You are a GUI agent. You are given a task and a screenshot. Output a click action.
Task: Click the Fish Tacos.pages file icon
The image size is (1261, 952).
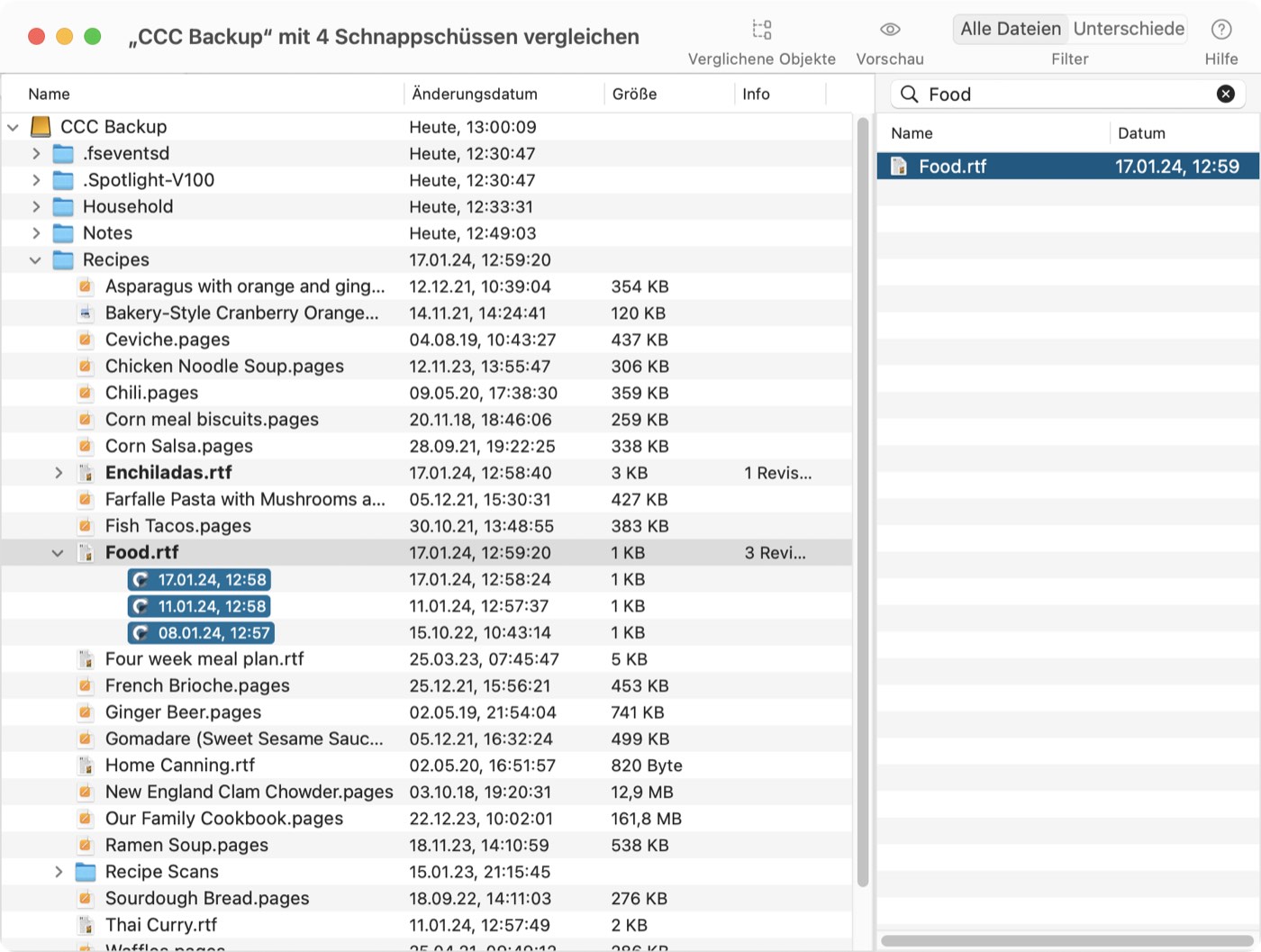(86, 526)
